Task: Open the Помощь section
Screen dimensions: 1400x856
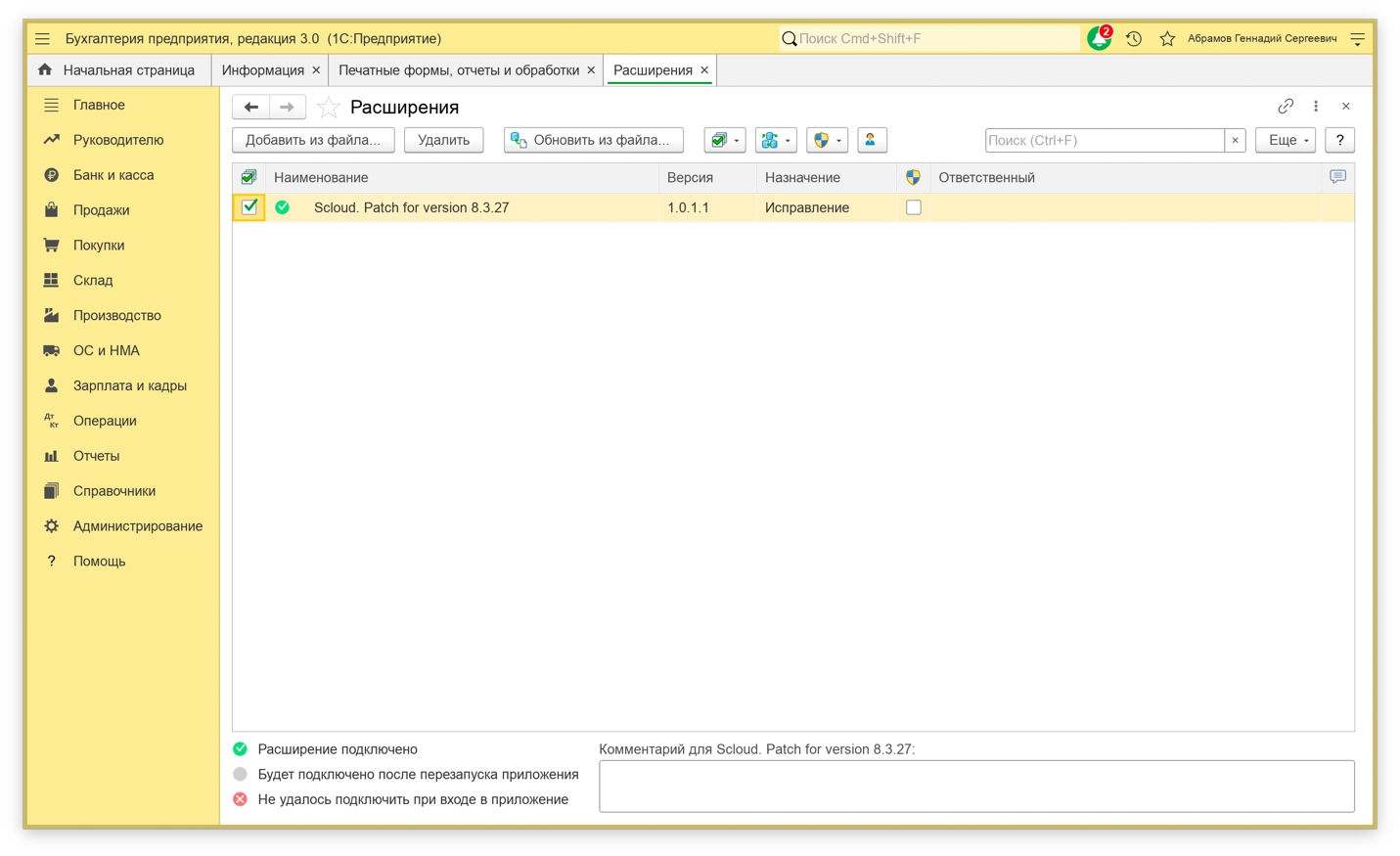Action: click(99, 563)
